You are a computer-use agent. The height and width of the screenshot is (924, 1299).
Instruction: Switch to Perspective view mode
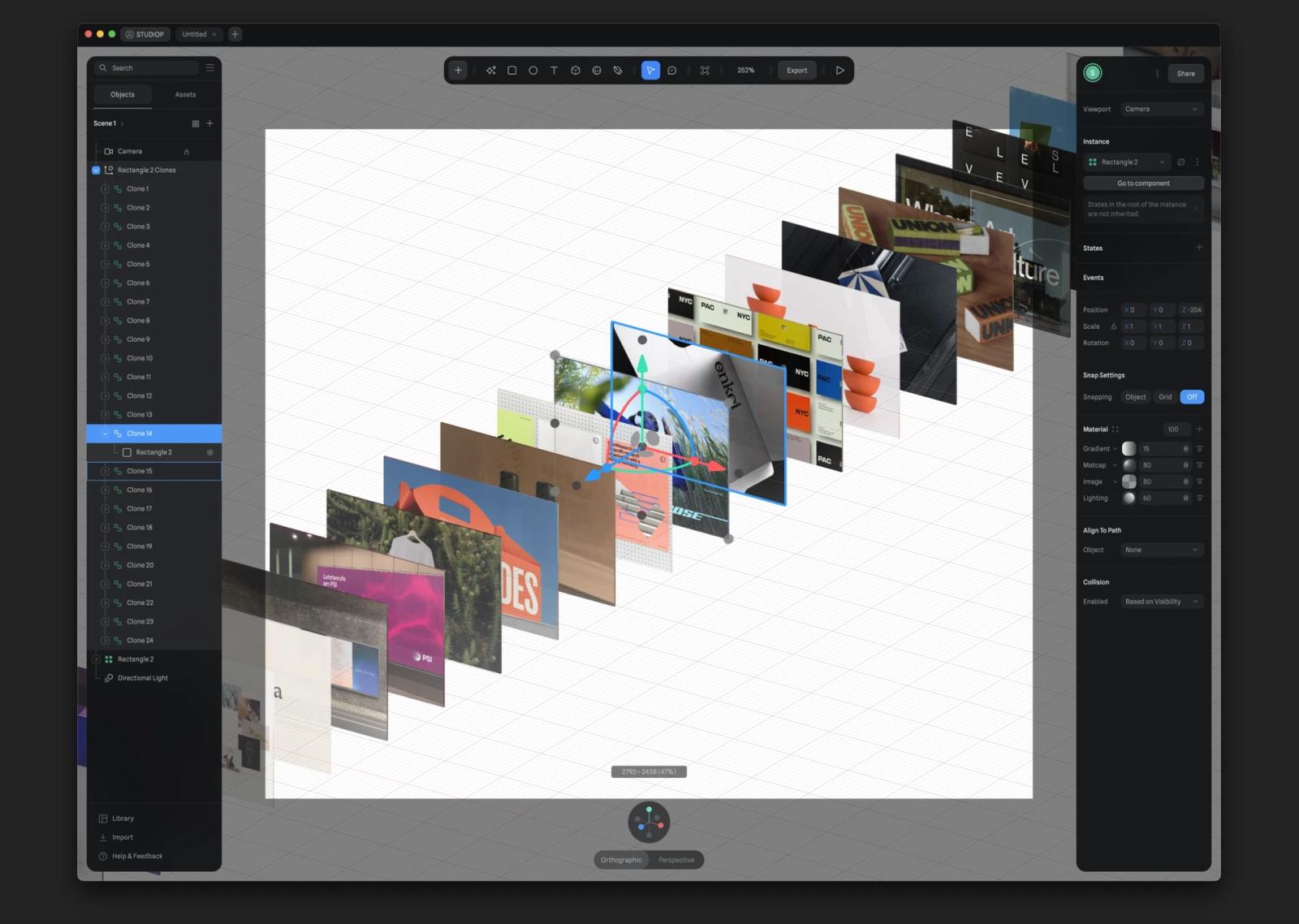pos(676,860)
